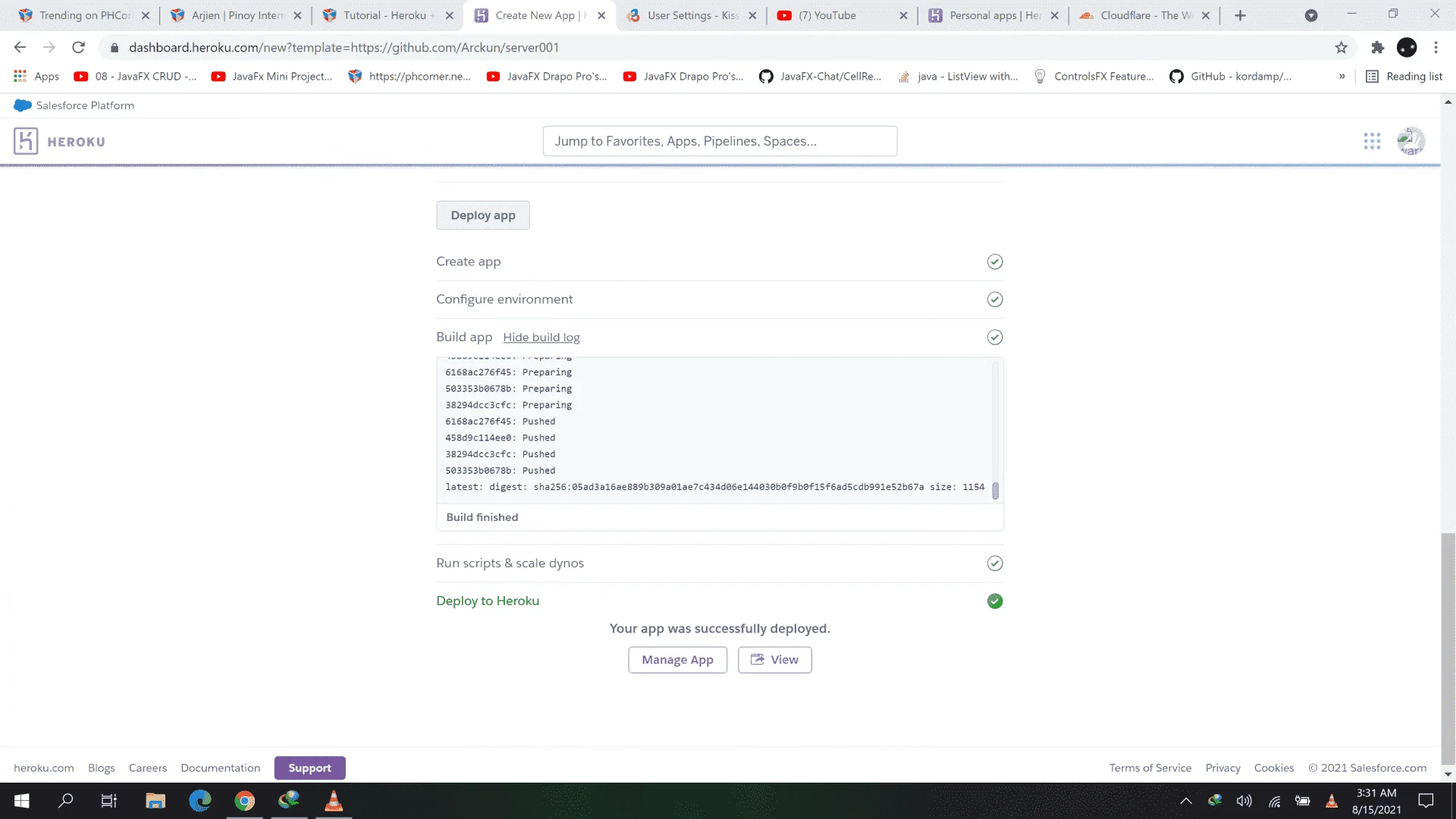Open the Reading list
1456x819 pixels.
[x=1404, y=77]
